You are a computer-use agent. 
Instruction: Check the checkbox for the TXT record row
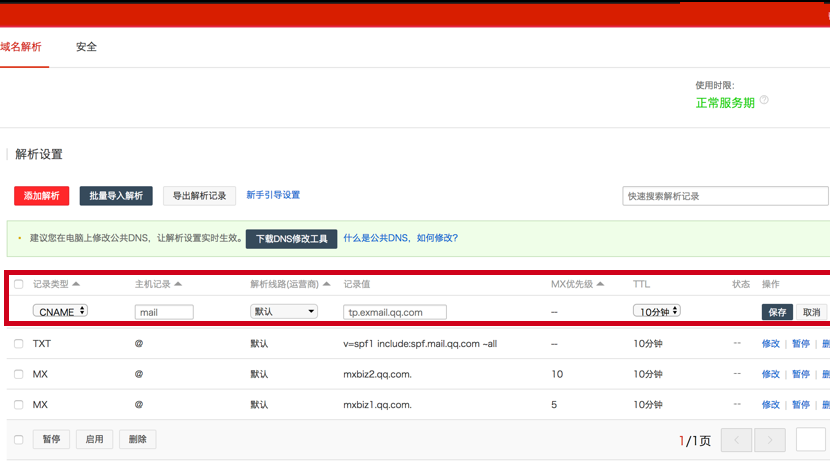tap(19, 344)
